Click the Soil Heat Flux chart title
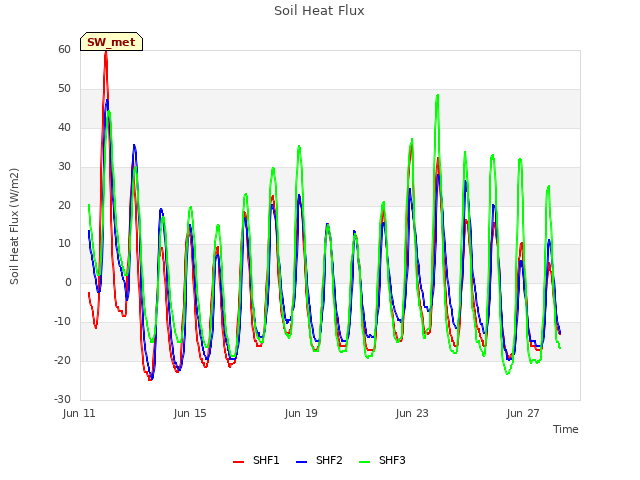The width and height of the screenshot is (640, 480). pos(319,11)
